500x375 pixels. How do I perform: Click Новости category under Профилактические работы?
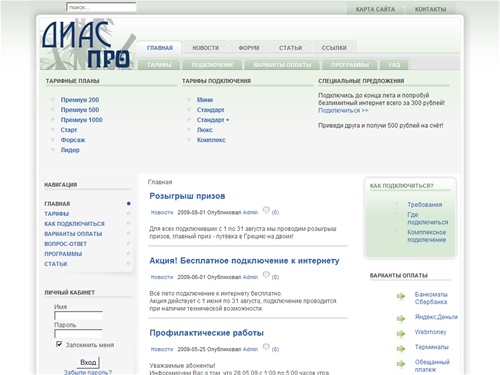(162, 349)
